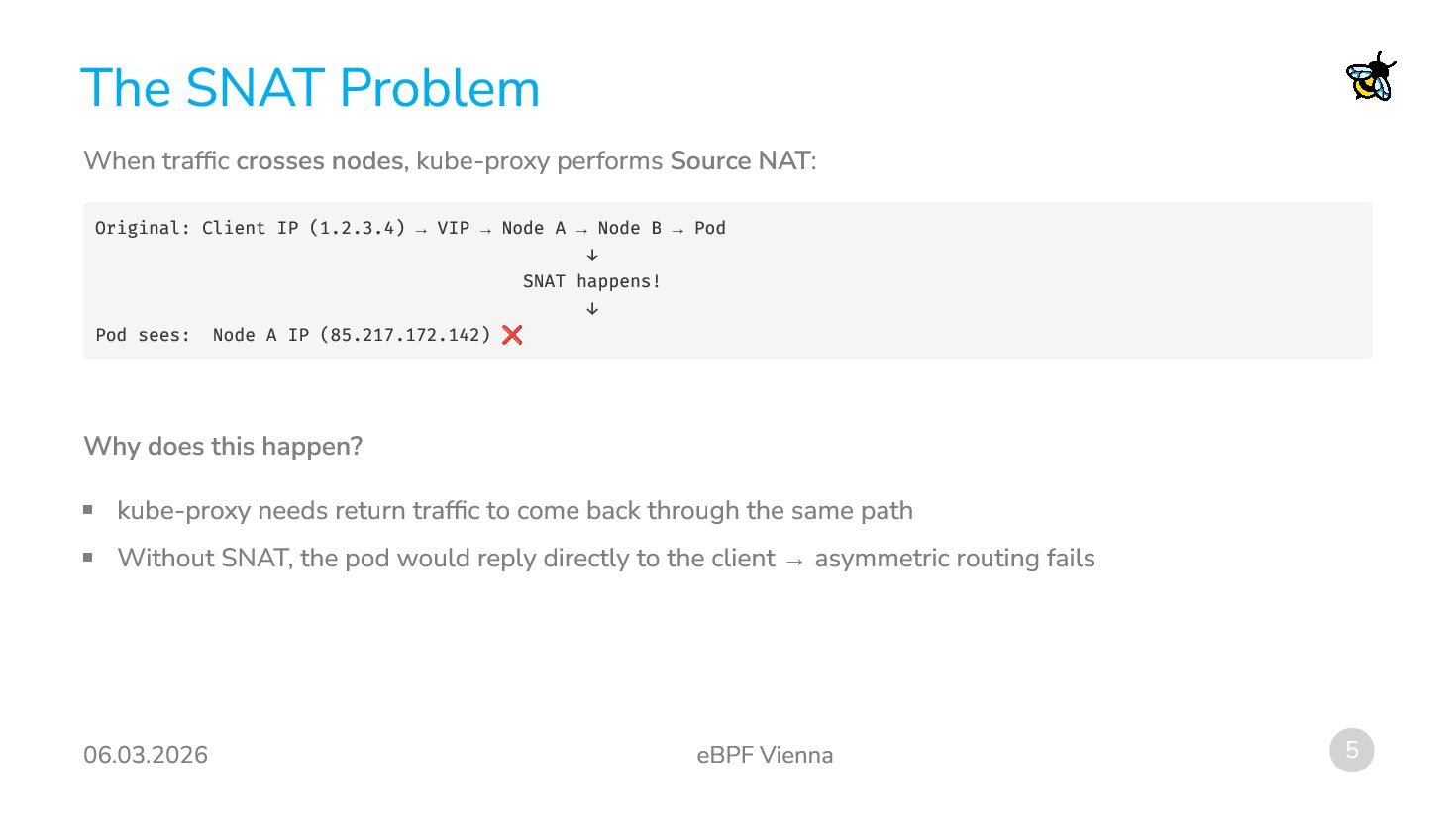Image resolution: width=1456 pixels, height=820 pixels.
Task: Click the Client IP (1.2.3.4) text
Action: pyautogui.click(x=303, y=228)
